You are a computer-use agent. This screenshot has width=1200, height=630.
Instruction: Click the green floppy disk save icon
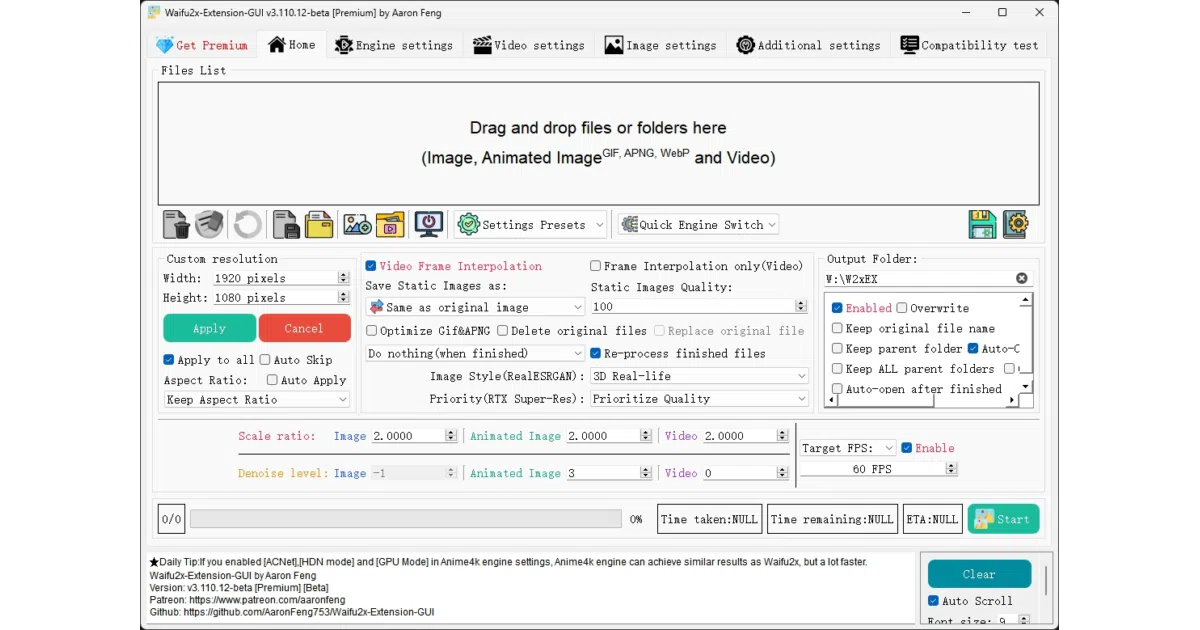pos(982,224)
